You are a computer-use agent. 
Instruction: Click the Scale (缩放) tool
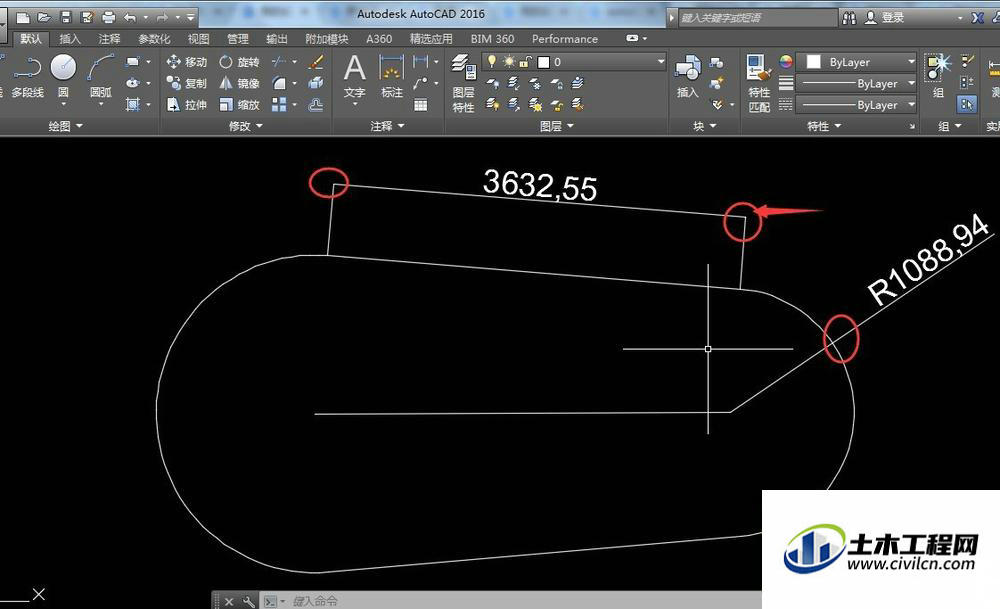click(x=239, y=105)
